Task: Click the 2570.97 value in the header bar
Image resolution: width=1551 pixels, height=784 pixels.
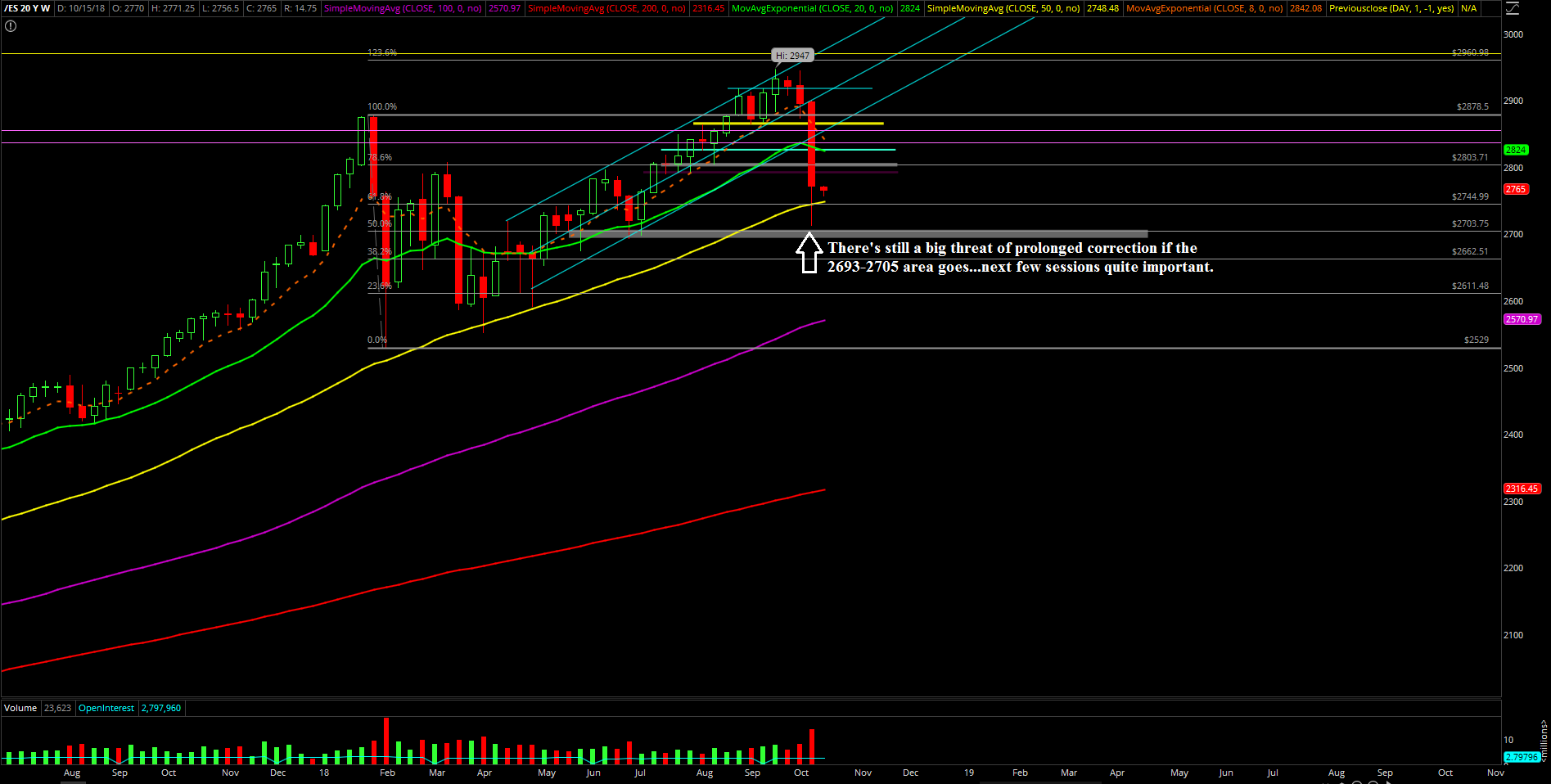Action: click(x=504, y=8)
